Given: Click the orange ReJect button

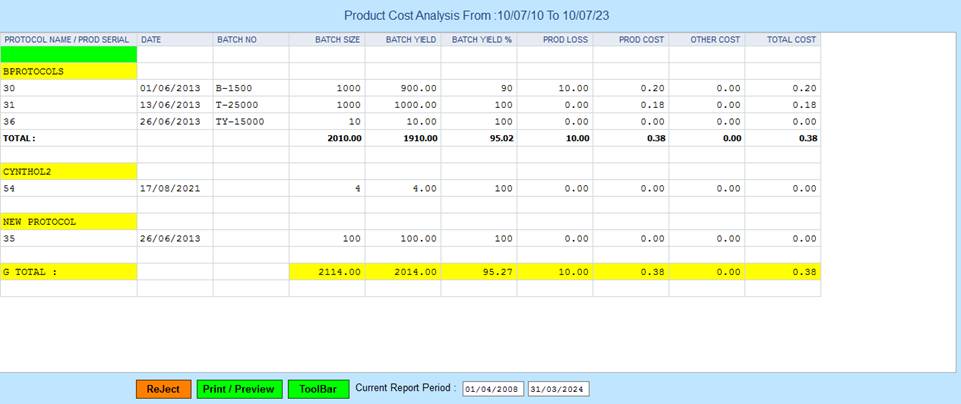Looking at the screenshot, I should click(x=163, y=389).
